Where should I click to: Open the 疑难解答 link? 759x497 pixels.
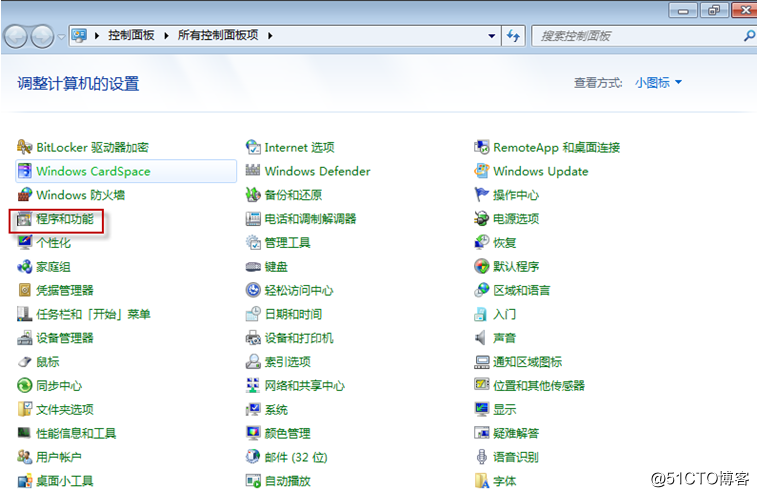(516, 433)
